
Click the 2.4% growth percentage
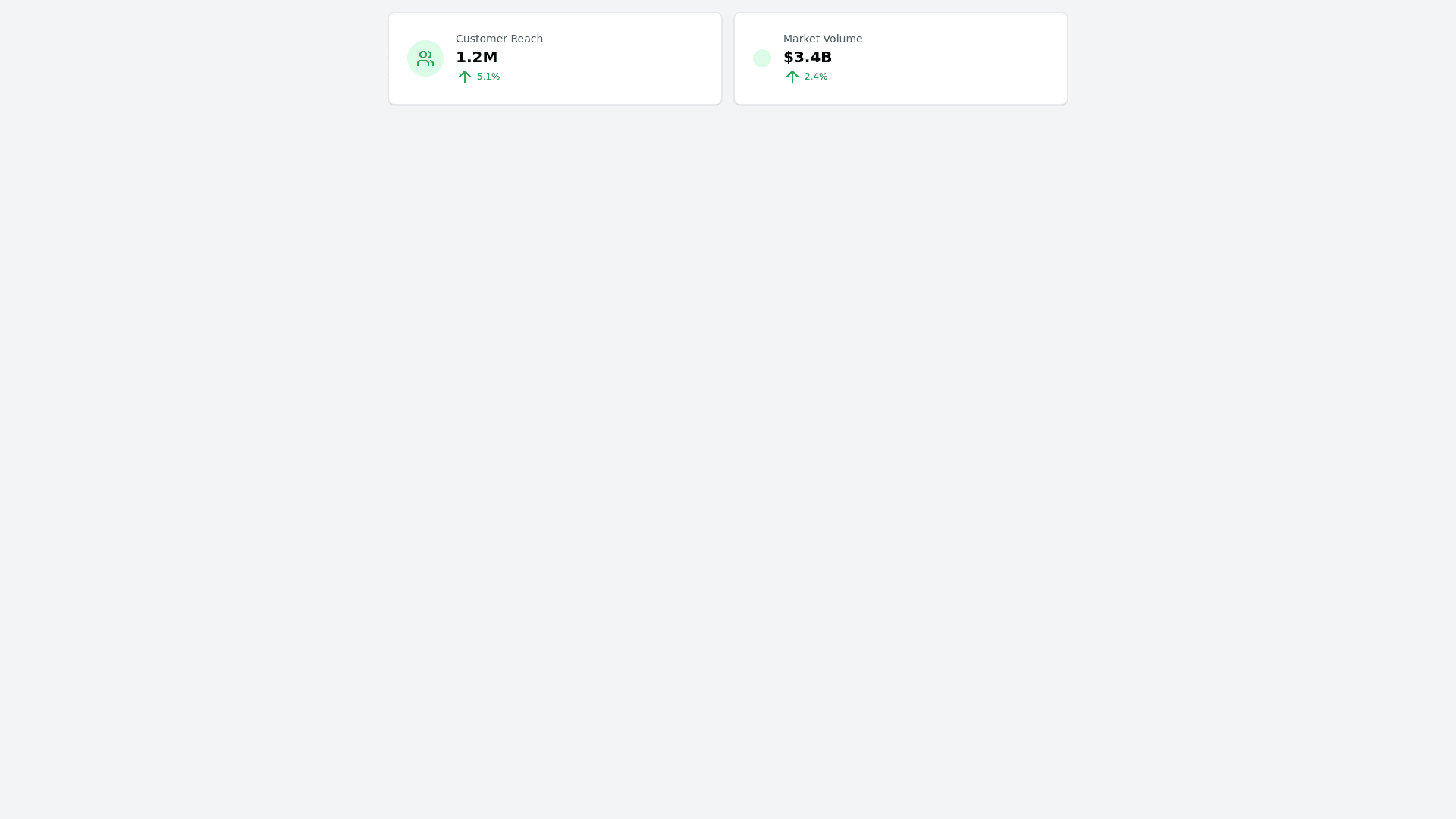click(816, 77)
